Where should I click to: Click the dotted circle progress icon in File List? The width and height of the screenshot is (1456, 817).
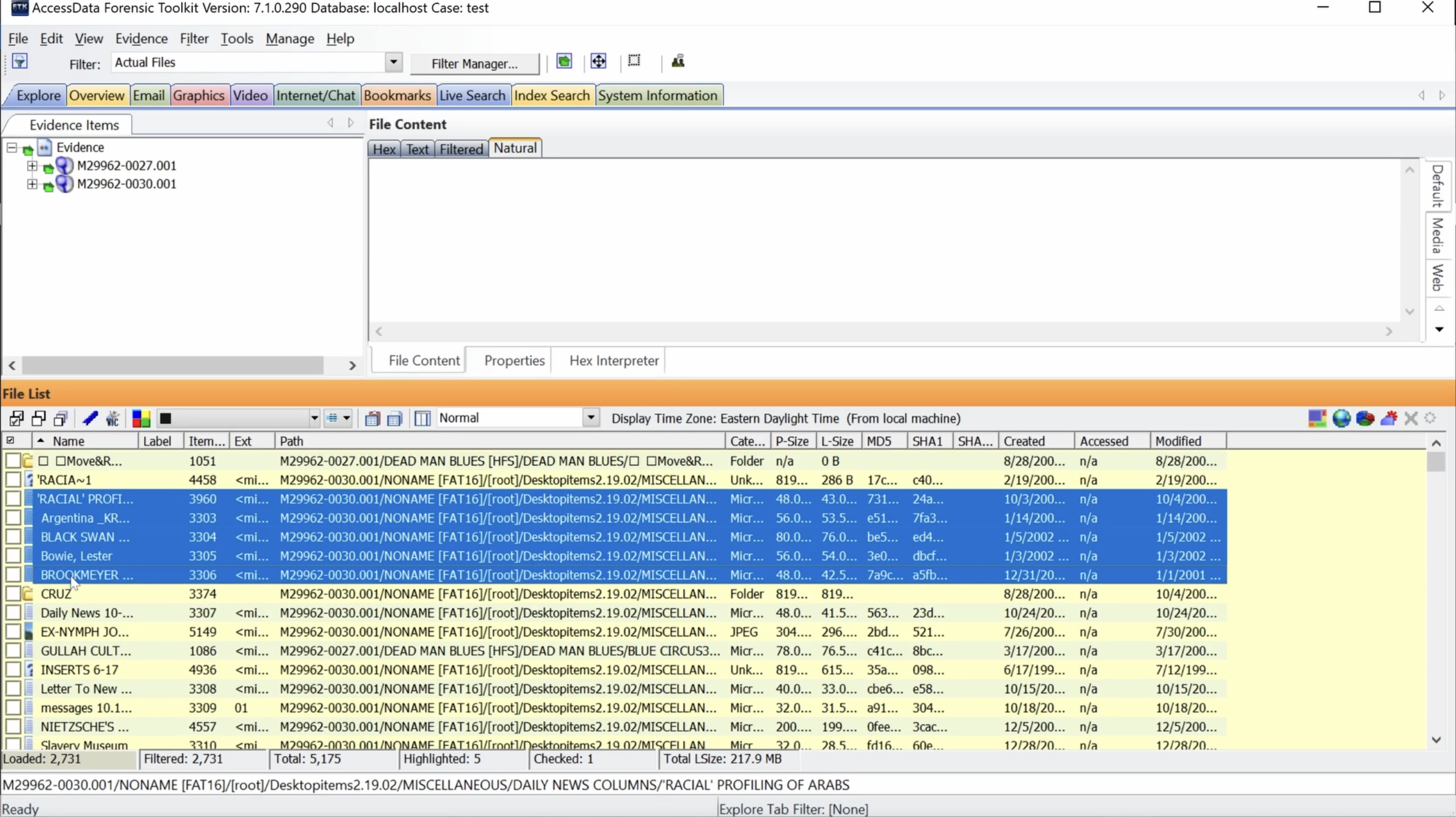tap(1430, 418)
